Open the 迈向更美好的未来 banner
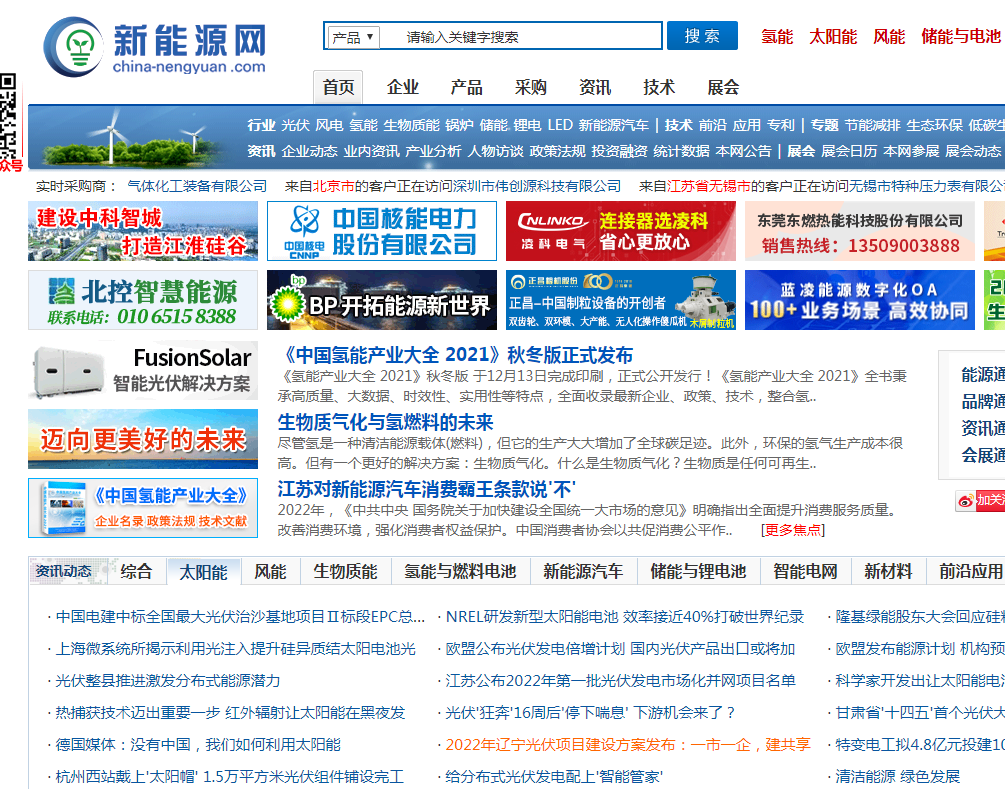This screenshot has height=789, width=1005. click(143, 439)
